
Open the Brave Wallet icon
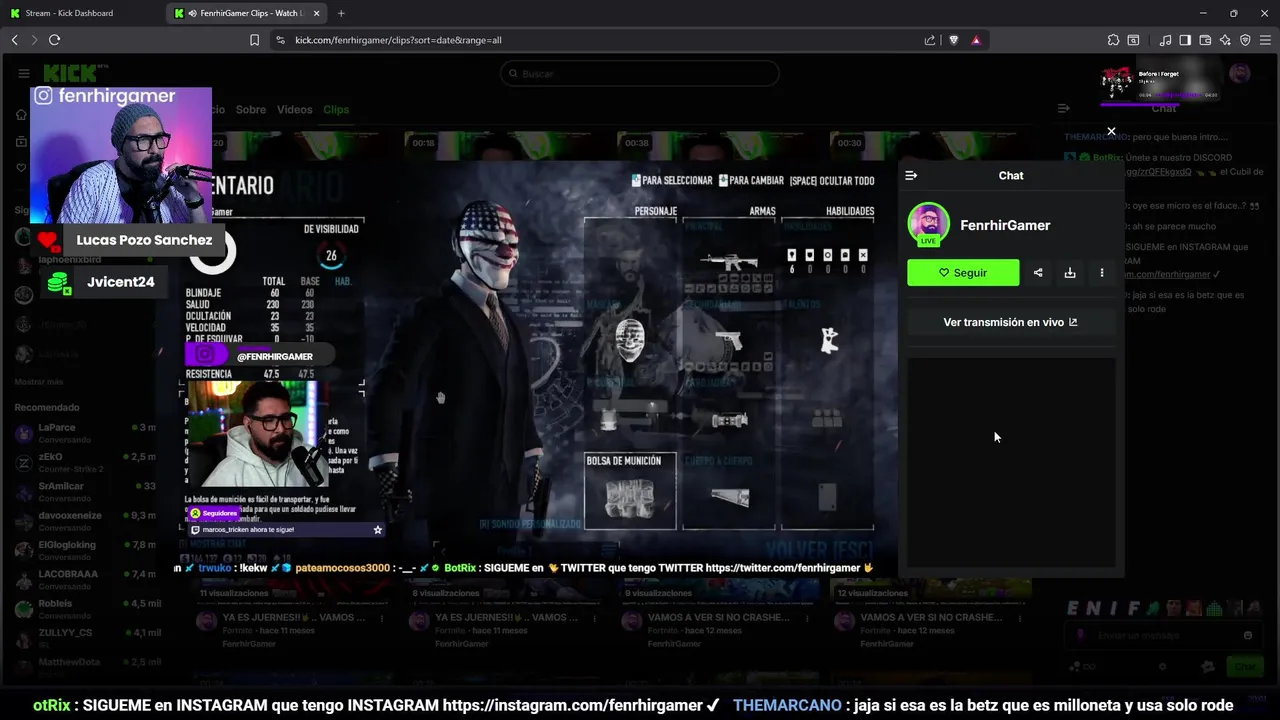[1205, 40]
